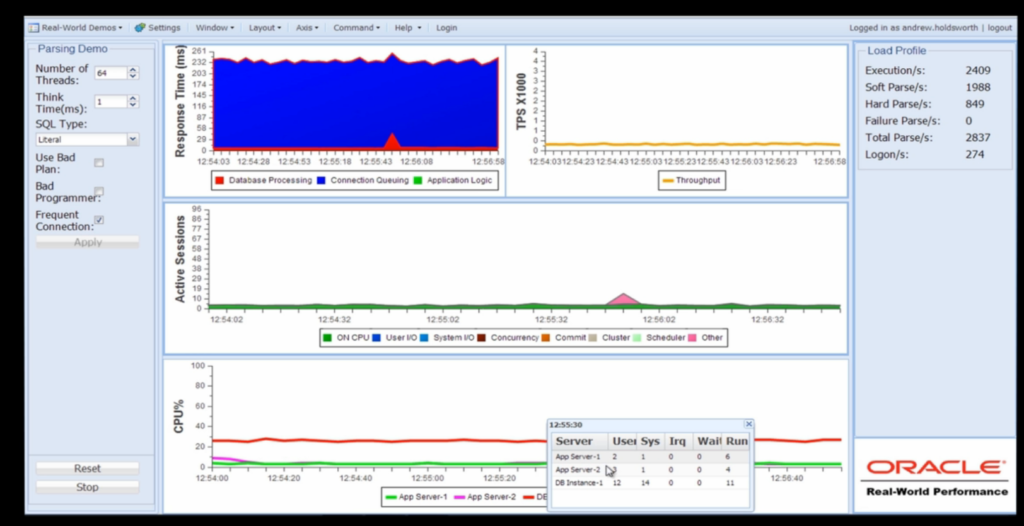
Task: Open the Window menu
Action: point(215,27)
